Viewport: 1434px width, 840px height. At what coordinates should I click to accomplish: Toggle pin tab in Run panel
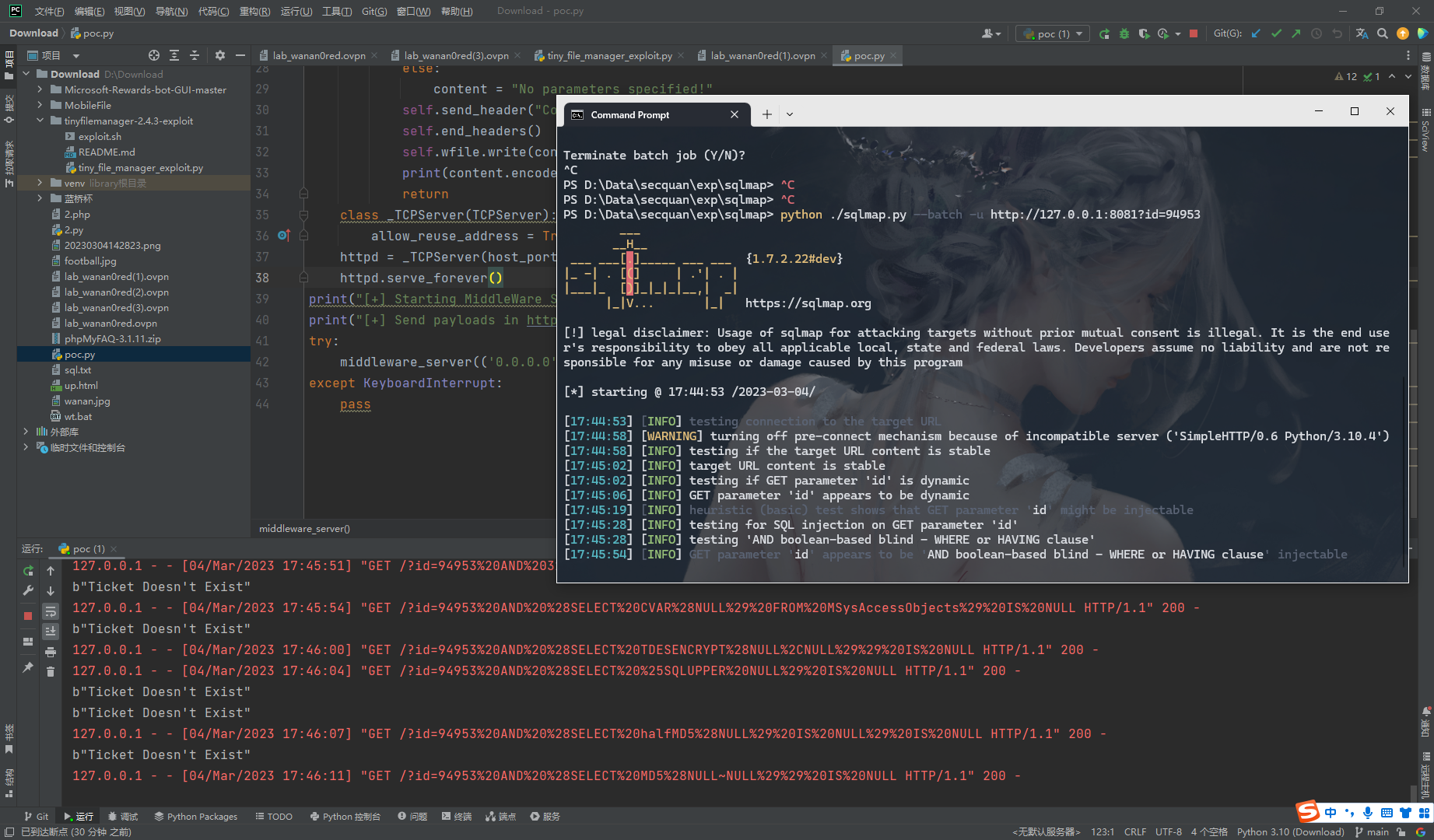tap(28, 667)
